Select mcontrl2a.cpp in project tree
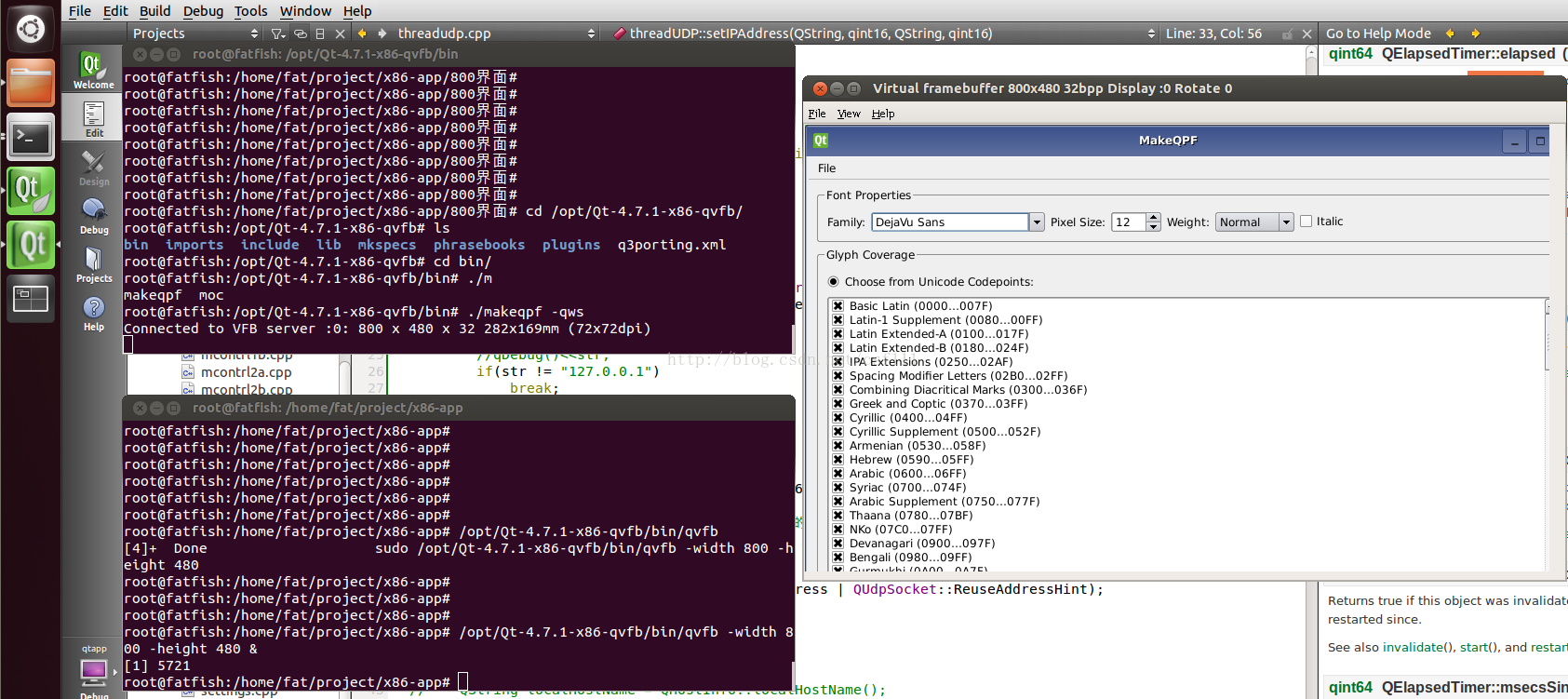1568x699 pixels. [246, 372]
